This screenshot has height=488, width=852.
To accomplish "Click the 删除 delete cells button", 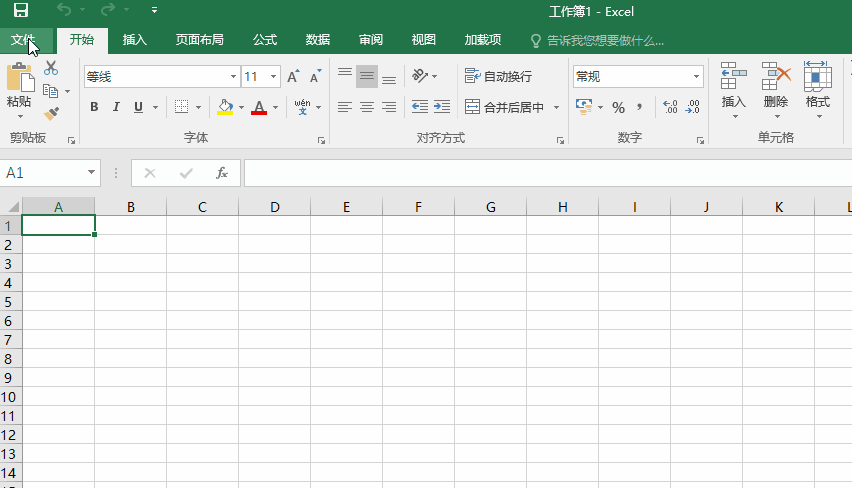I will pyautogui.click(x=776, y=90).
